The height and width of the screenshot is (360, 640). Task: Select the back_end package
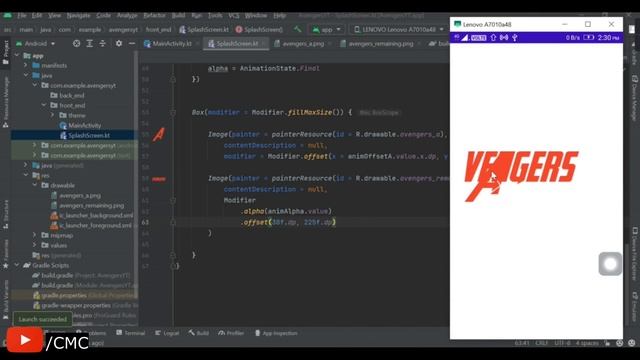72,95
